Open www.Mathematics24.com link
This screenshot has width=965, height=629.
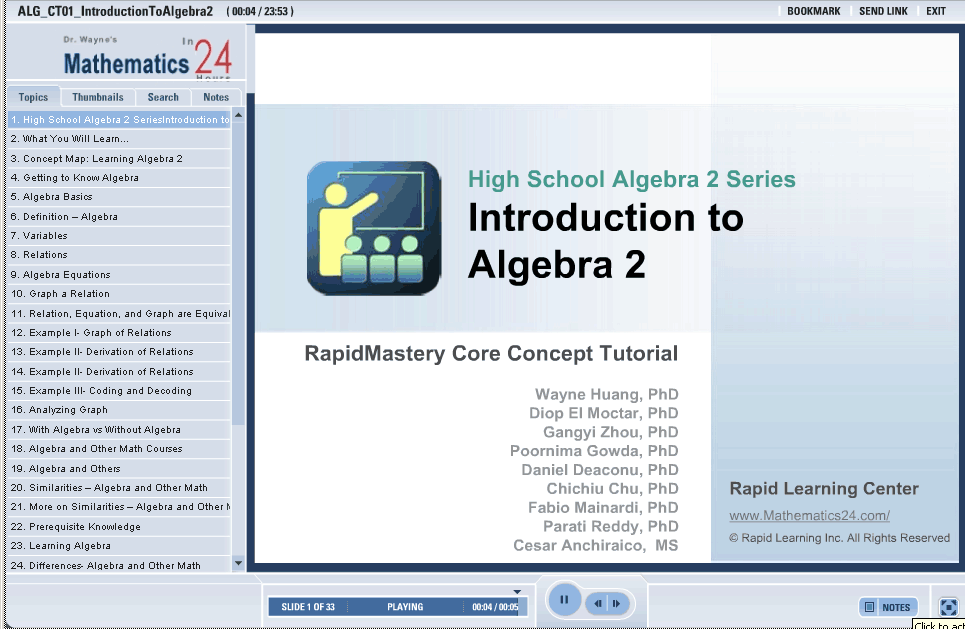click(809, 514)
